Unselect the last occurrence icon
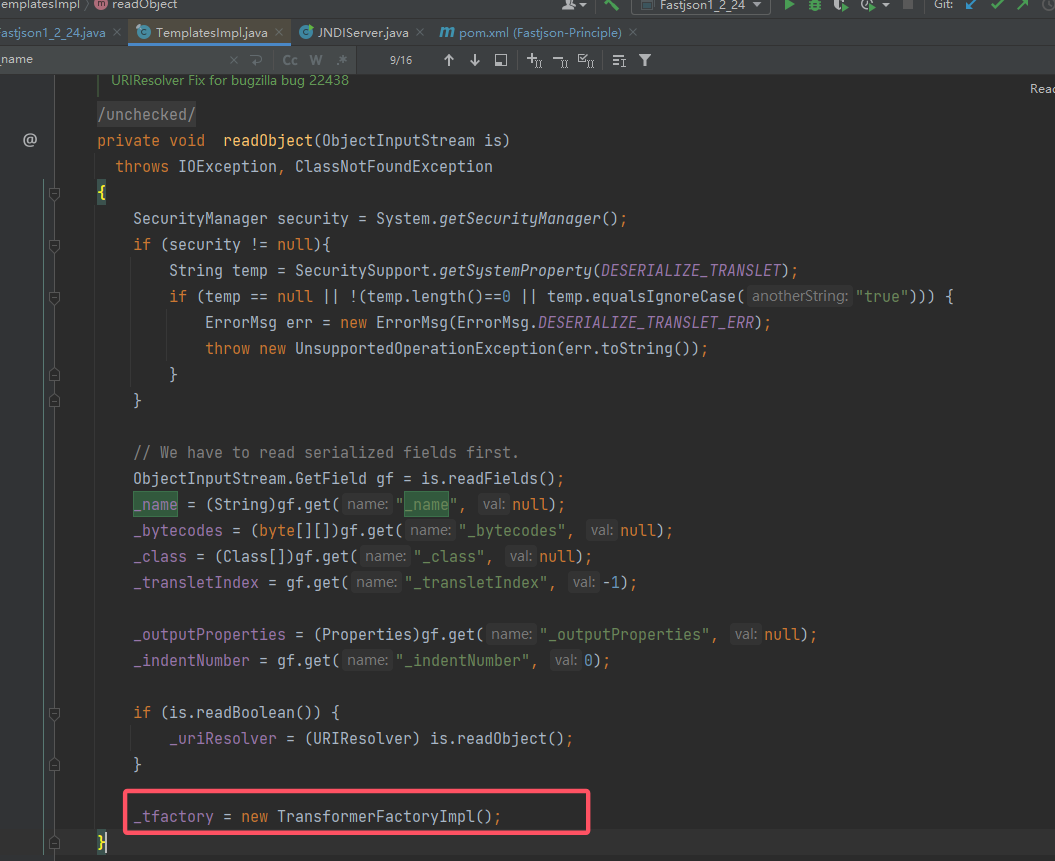 point(560,62)
